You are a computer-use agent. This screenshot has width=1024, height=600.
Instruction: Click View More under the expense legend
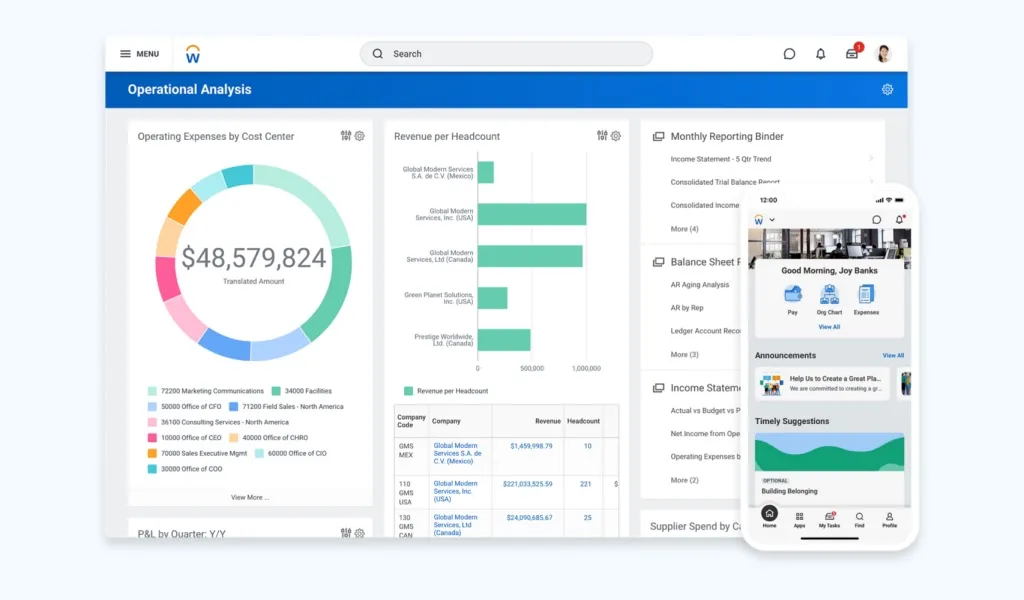click(x=250, y=495)
